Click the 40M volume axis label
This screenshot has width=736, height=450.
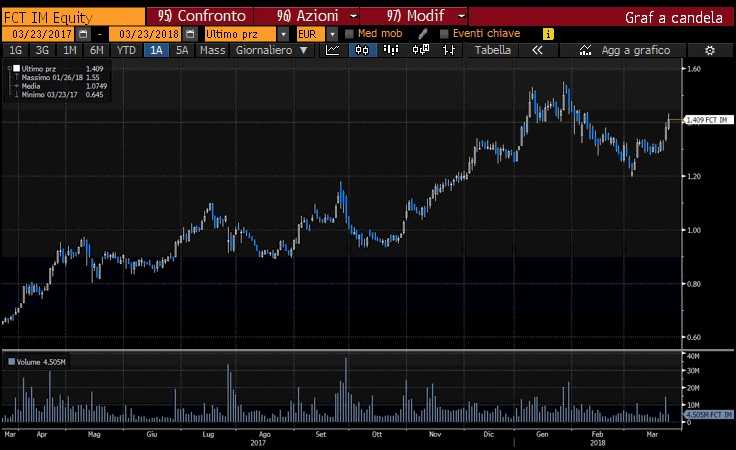(693, 356)
